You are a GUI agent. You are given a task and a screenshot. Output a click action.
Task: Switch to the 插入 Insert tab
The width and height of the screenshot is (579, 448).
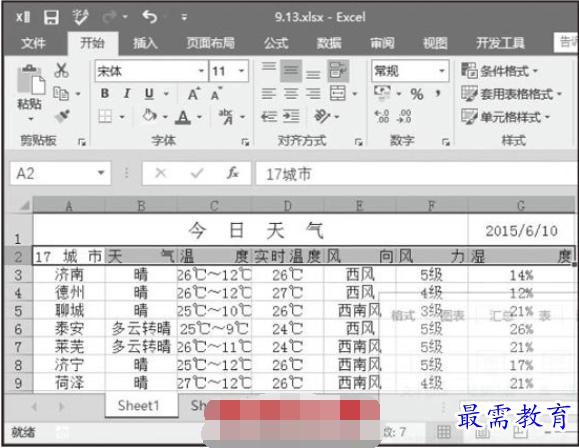[x=145, y=43]
